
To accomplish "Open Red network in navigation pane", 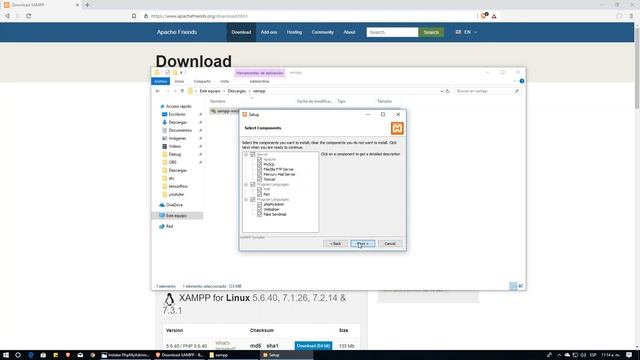I will 169,226.
